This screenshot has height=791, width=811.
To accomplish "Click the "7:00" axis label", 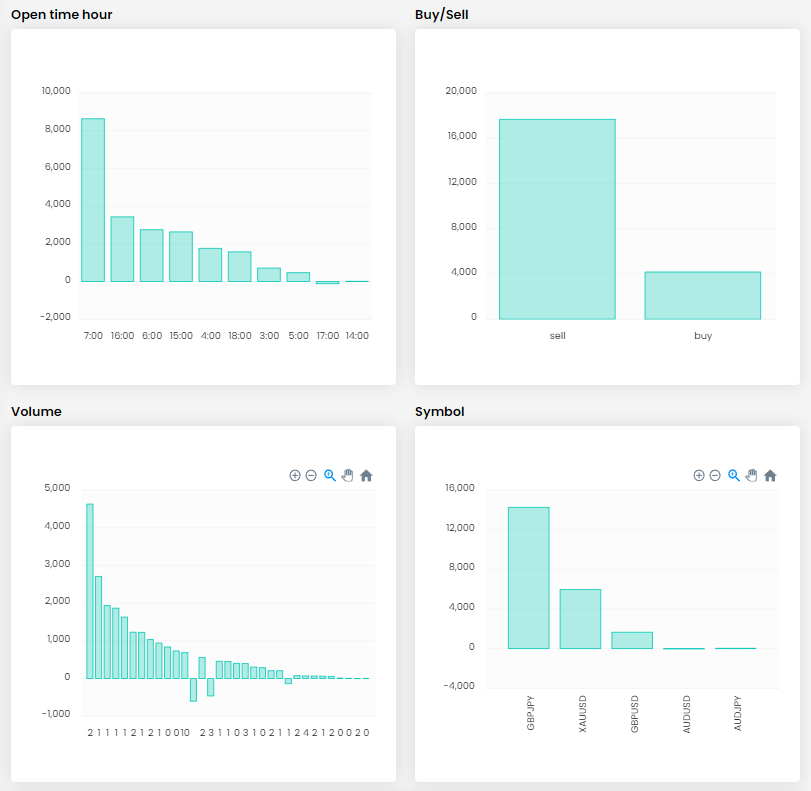I will click(x=93, y=336).
